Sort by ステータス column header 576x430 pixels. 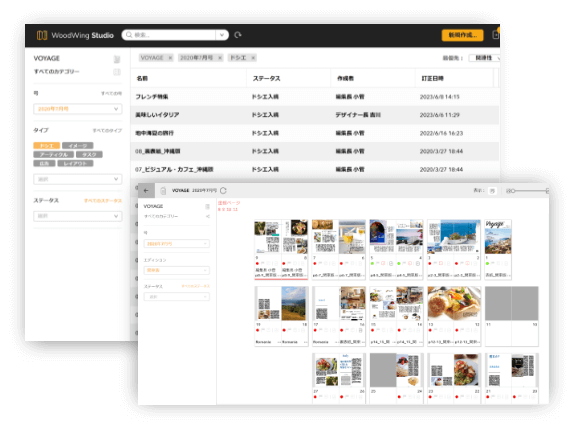point(266,79)
